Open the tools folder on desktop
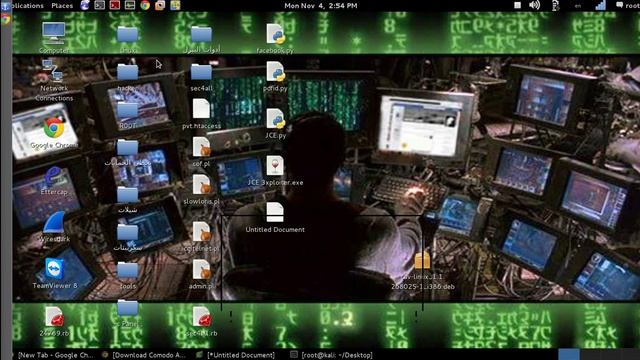Image resolution: width=640 pixels, height=360 pixels. [127, 270]
